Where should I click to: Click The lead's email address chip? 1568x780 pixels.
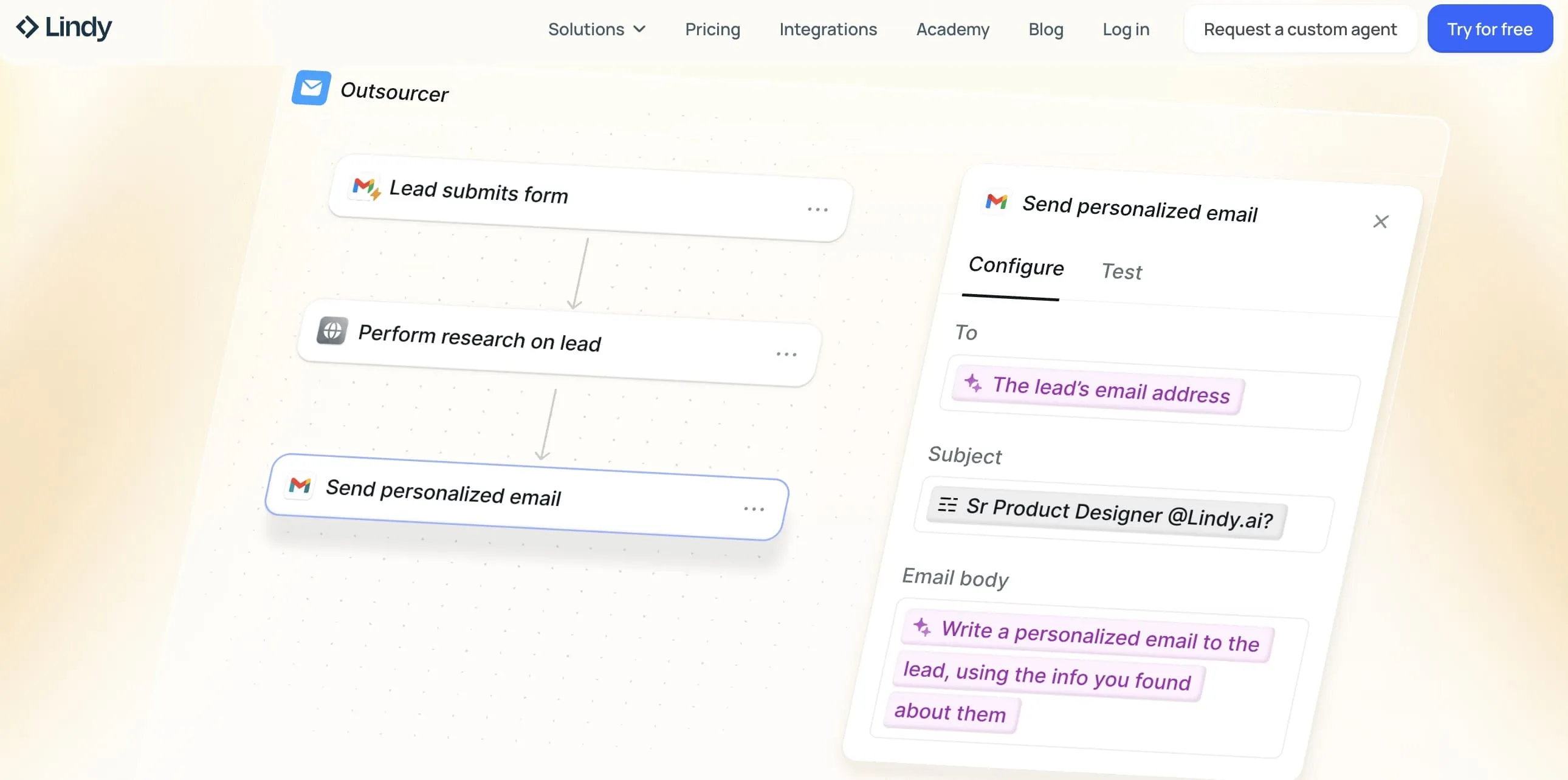(x=1098, y=390)
